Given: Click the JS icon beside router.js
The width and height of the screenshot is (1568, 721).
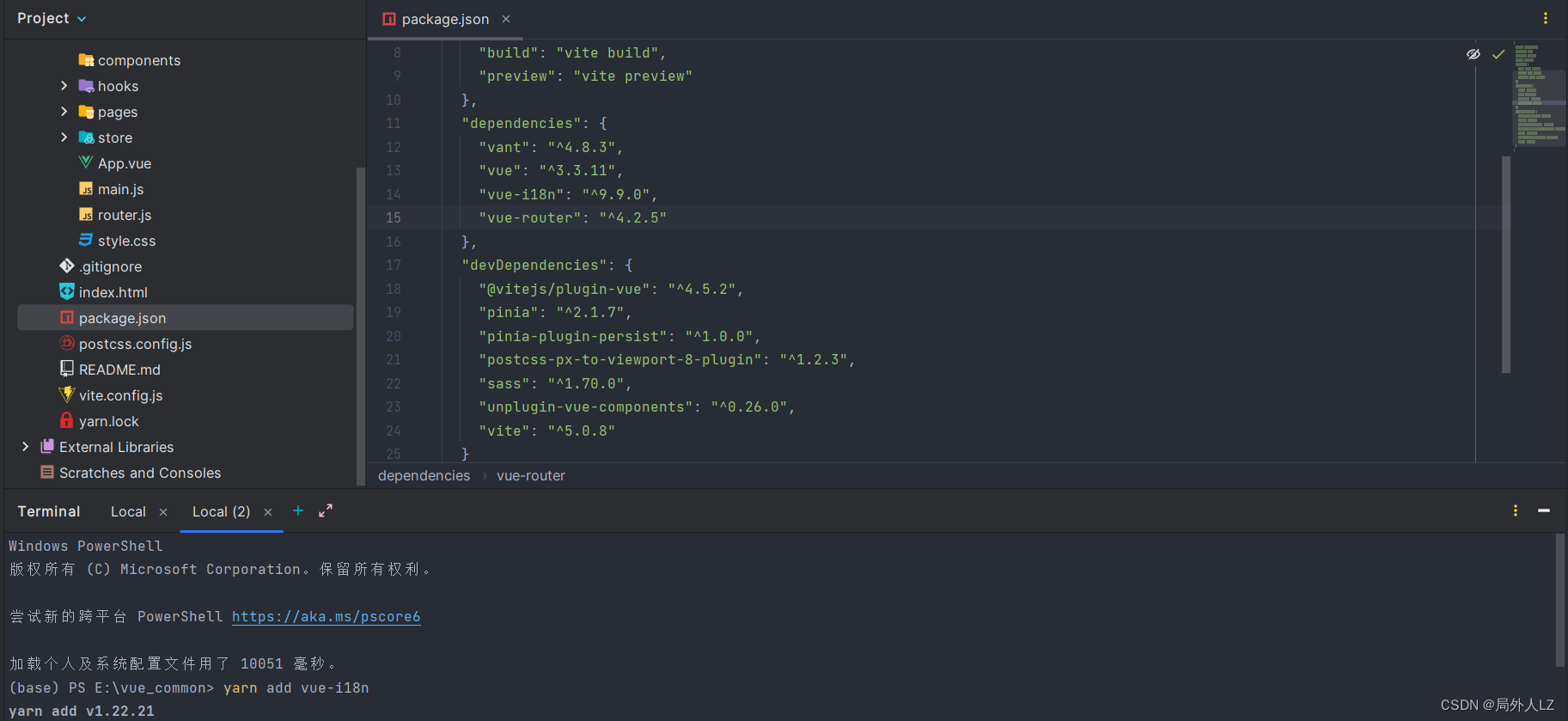Looking at the screenshot, I should click(x=86, y=215).
